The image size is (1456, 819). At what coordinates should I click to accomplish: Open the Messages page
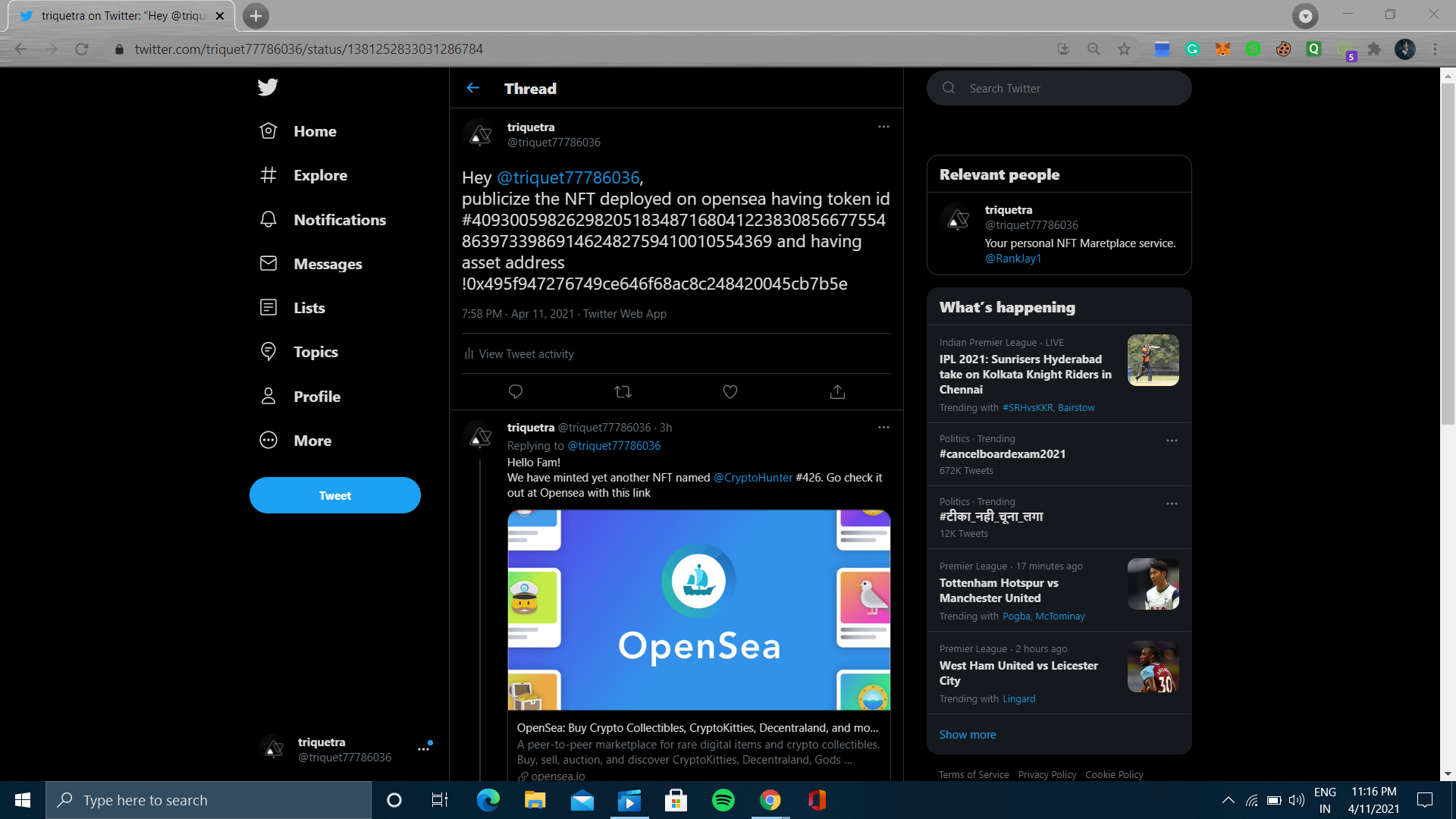[x=328, y=264]
